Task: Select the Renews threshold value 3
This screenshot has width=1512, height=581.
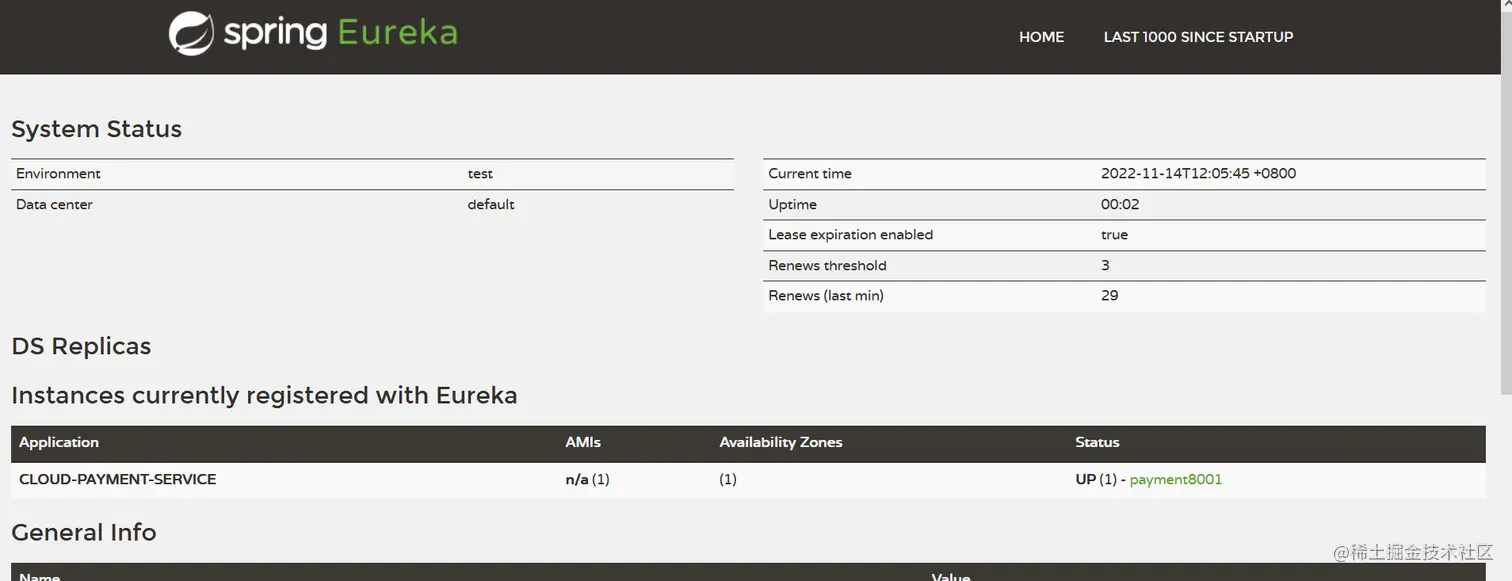Action: [x=1105, y=265]
